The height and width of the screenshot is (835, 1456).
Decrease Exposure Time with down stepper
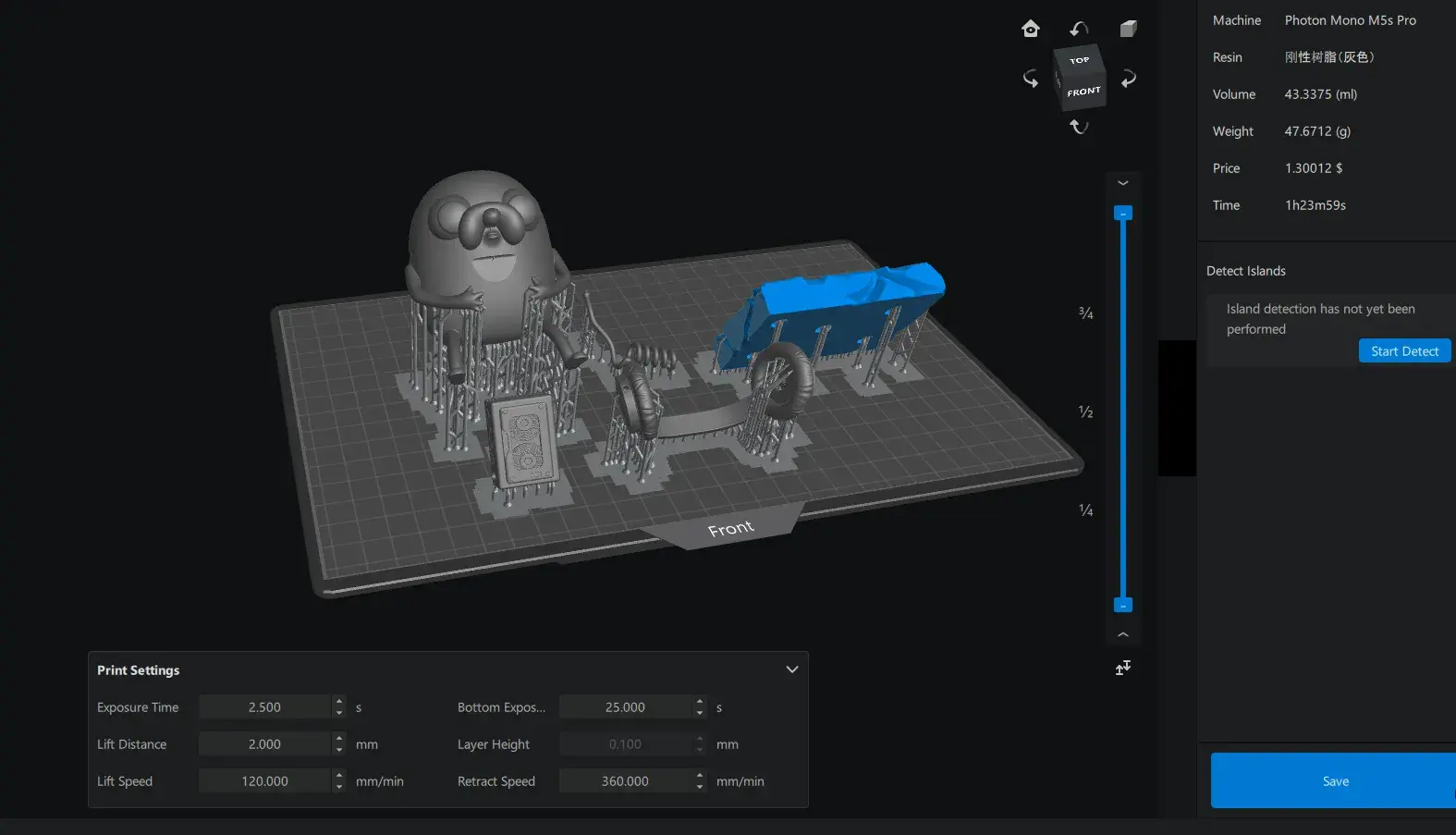click(339, 713)
